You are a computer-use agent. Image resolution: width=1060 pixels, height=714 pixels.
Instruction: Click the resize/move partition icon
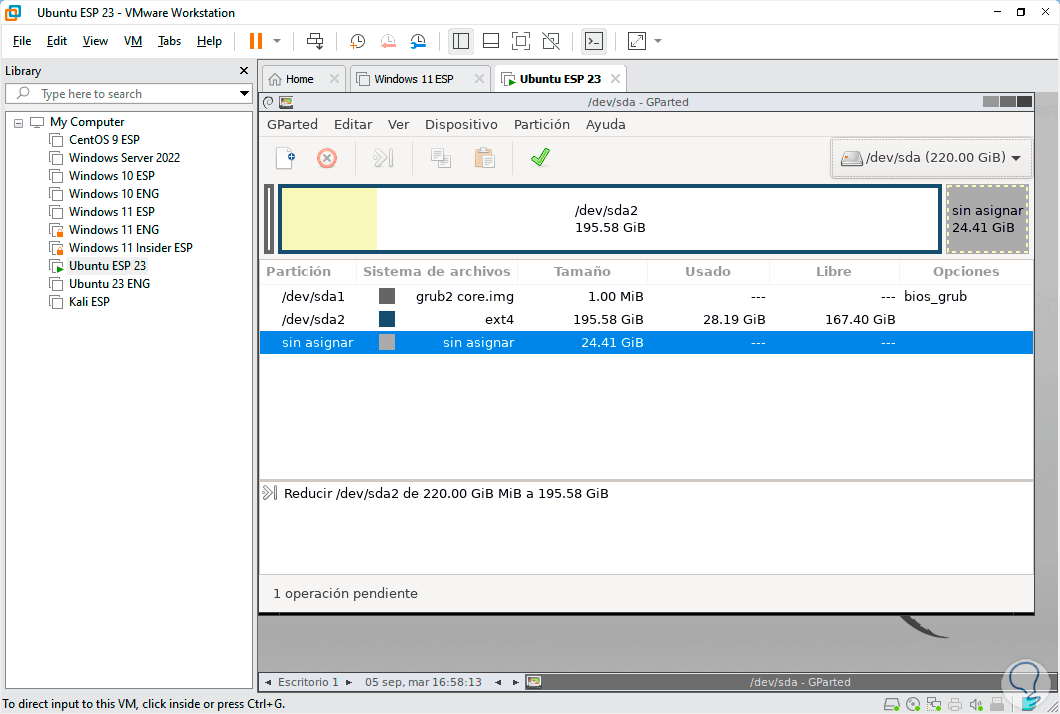(383, 158)
